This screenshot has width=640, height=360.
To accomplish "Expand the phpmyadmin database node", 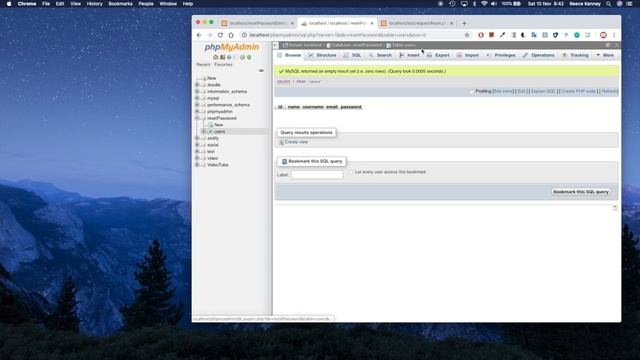I will click(197, 111).
